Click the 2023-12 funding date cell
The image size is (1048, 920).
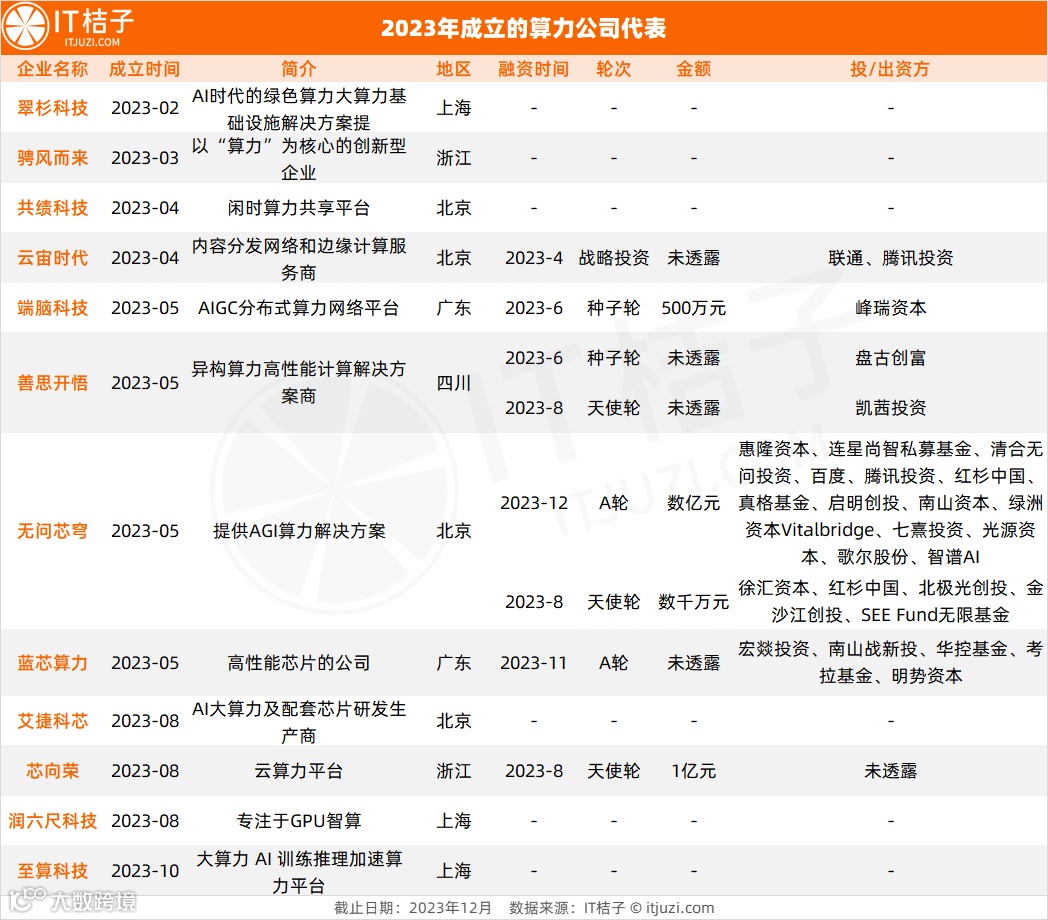[x=534, y=503]
